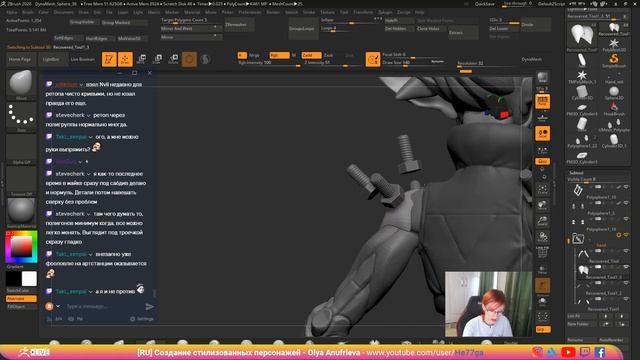Toggle the Zsub button
The image size is (640, 360).
(x=329, y=55)
